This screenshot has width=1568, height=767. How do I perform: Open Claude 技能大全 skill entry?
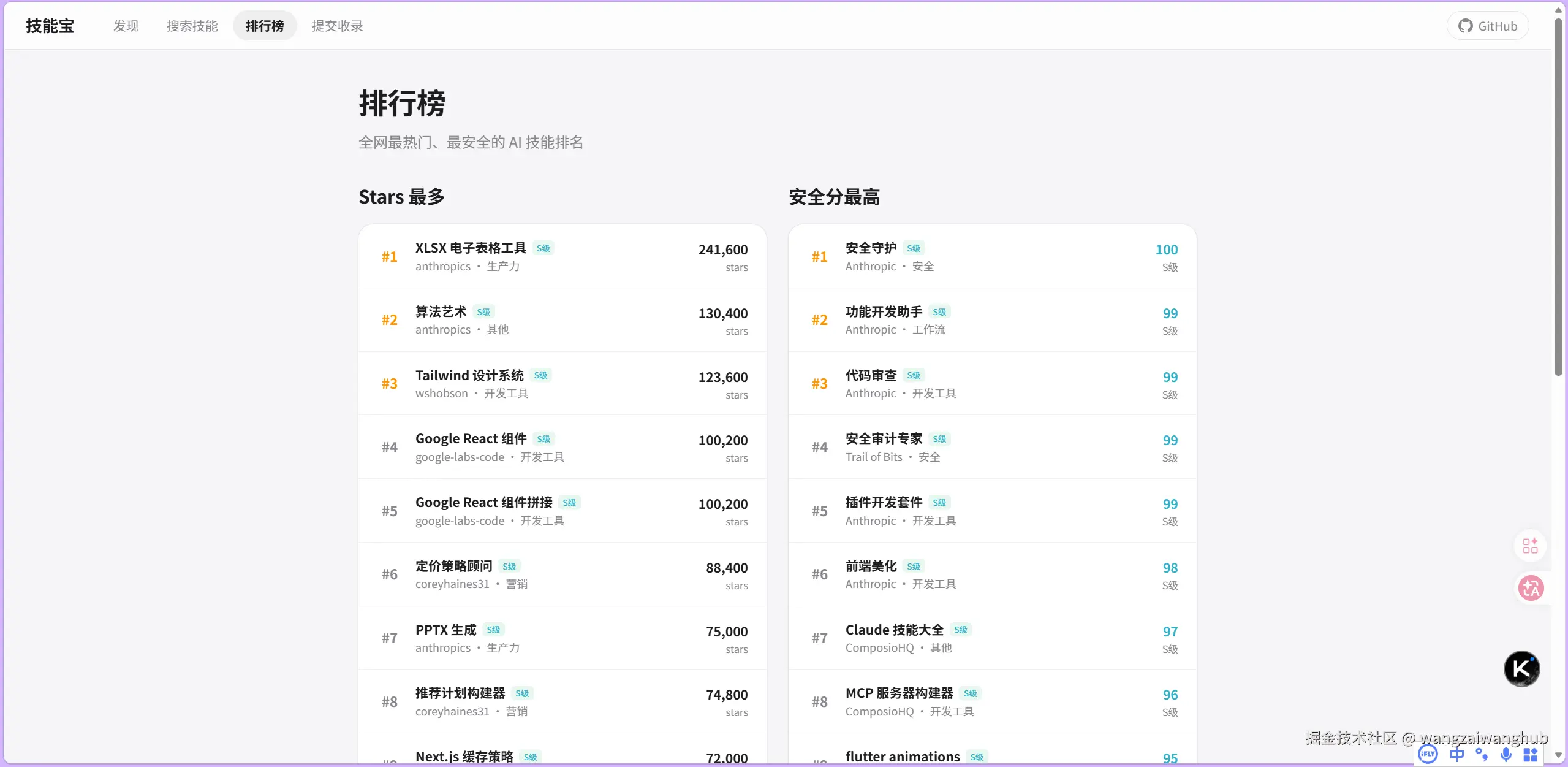tap(993, 638)
